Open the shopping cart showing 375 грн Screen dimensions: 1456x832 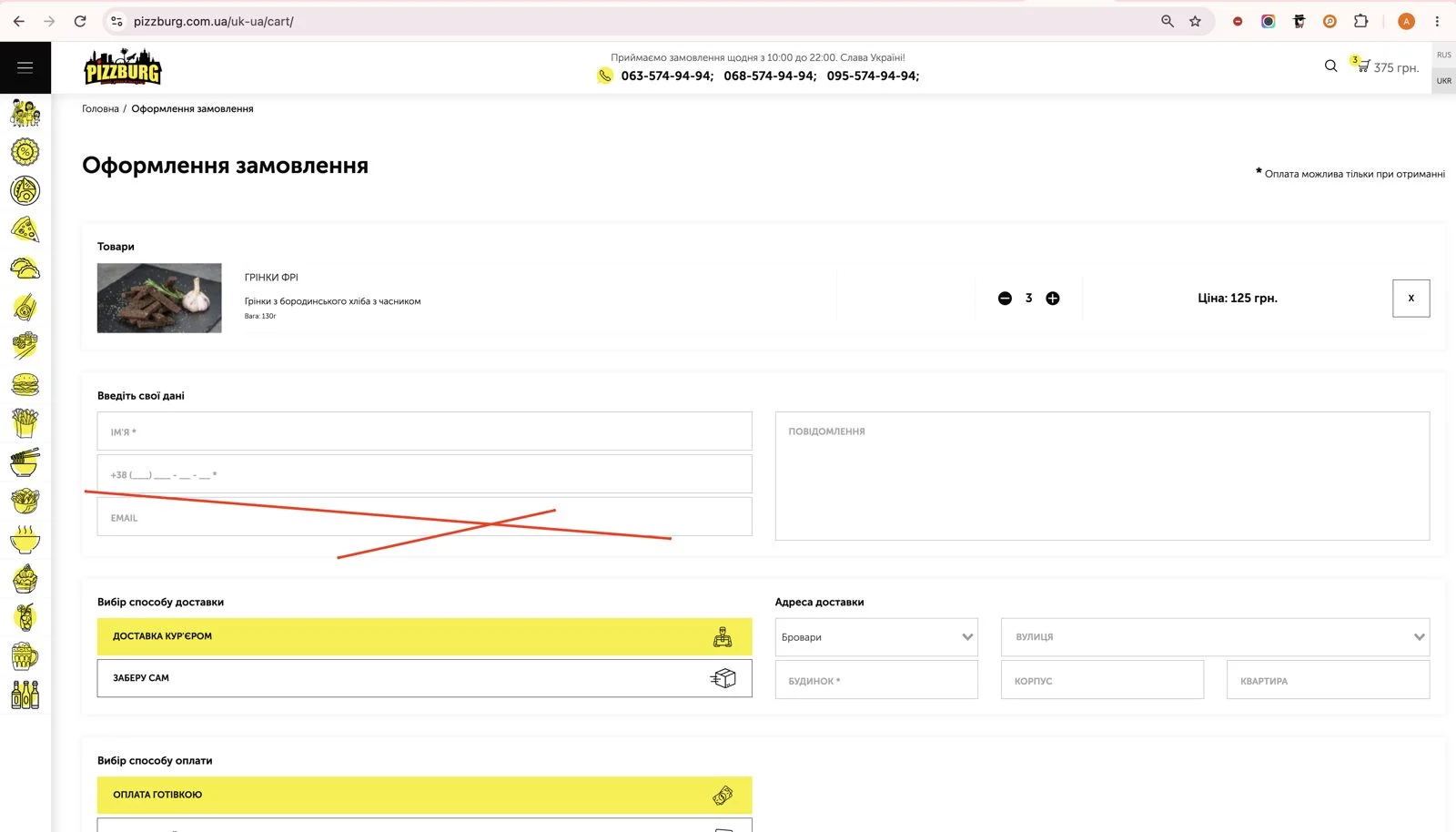tap(1385, 66)
